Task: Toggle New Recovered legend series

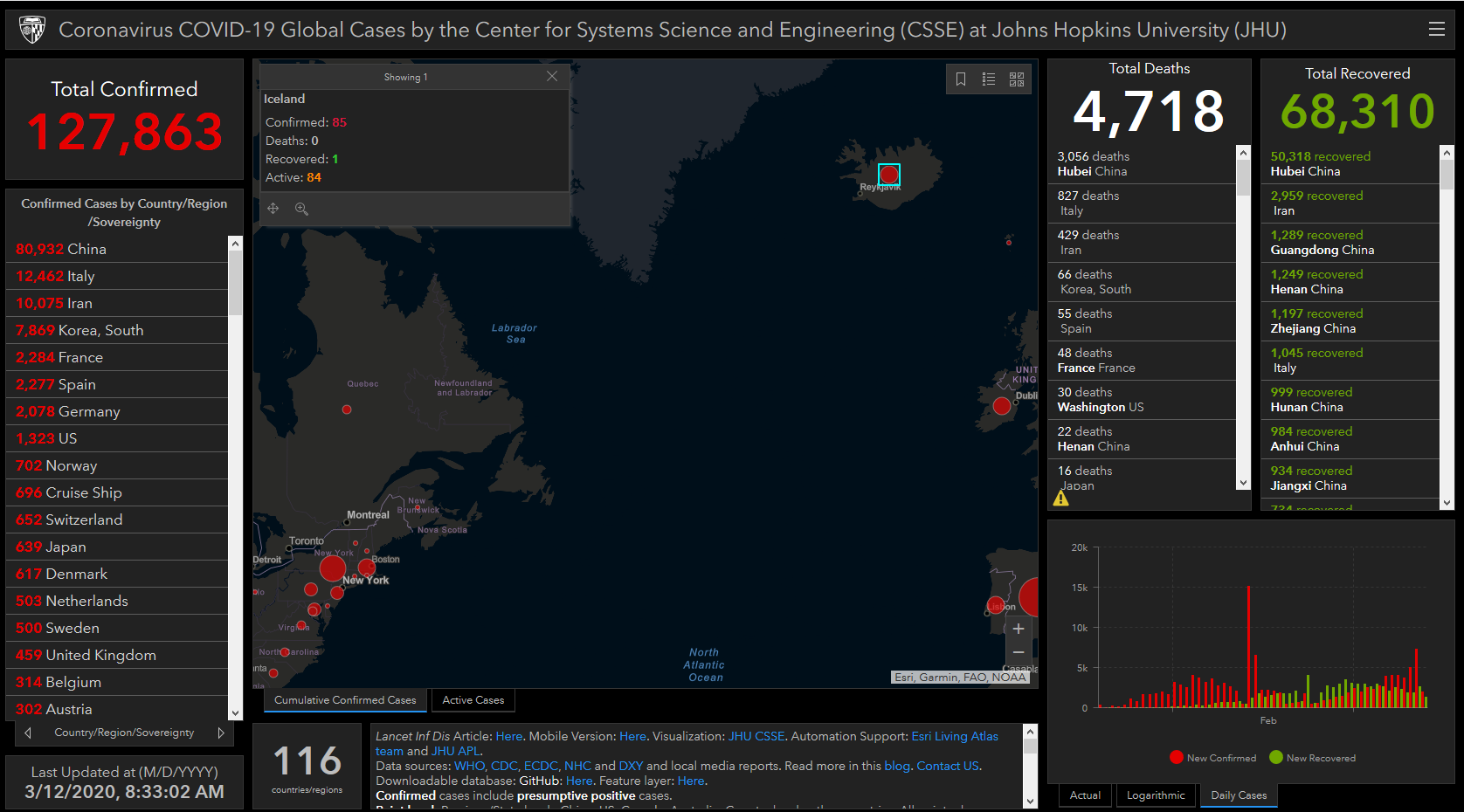Action: (x=1313, y=758)
